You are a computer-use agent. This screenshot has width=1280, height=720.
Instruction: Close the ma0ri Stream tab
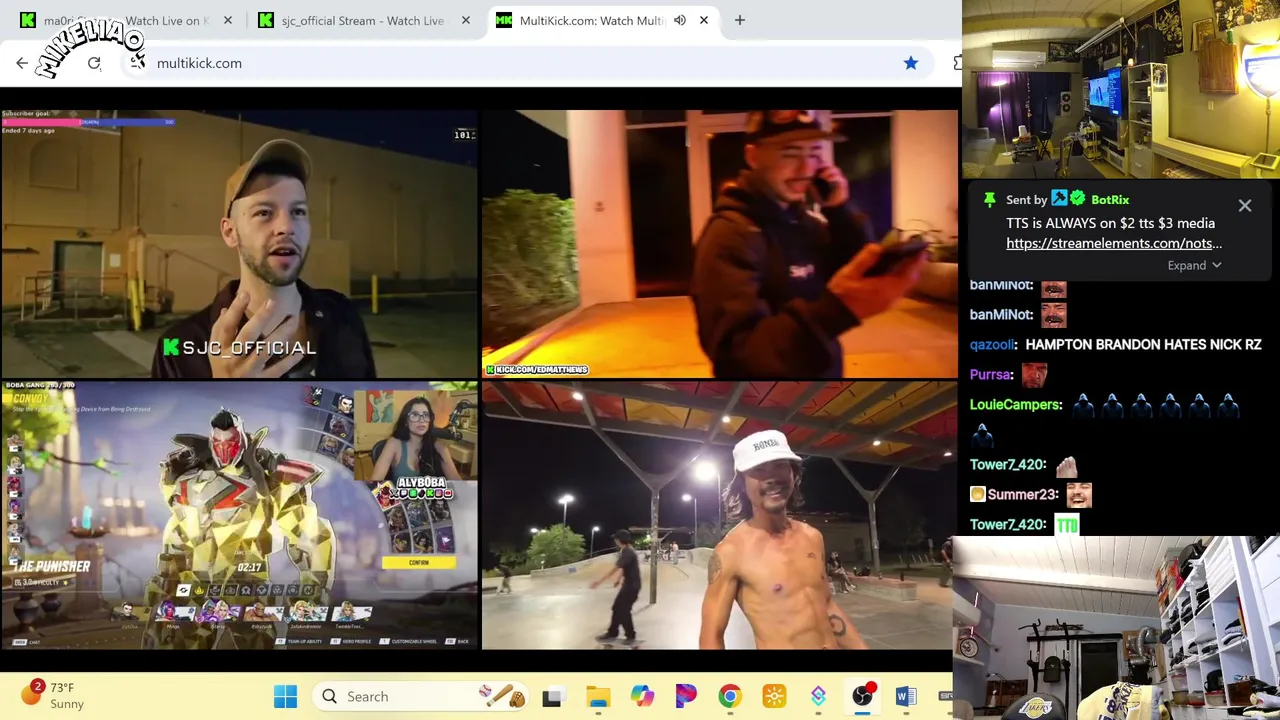click(228, 20)
